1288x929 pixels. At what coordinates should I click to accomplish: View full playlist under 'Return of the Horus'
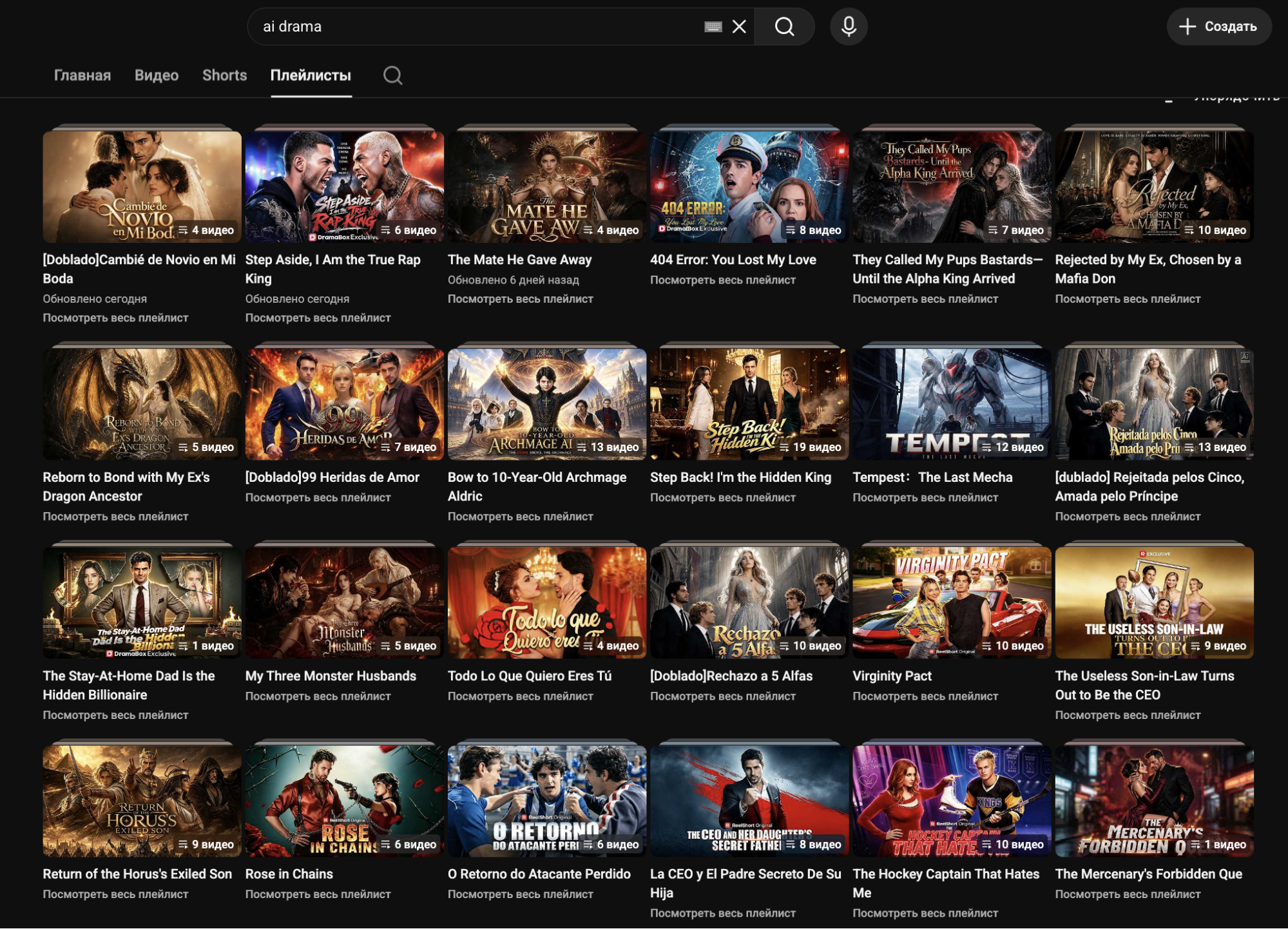[x=115, y=894]
